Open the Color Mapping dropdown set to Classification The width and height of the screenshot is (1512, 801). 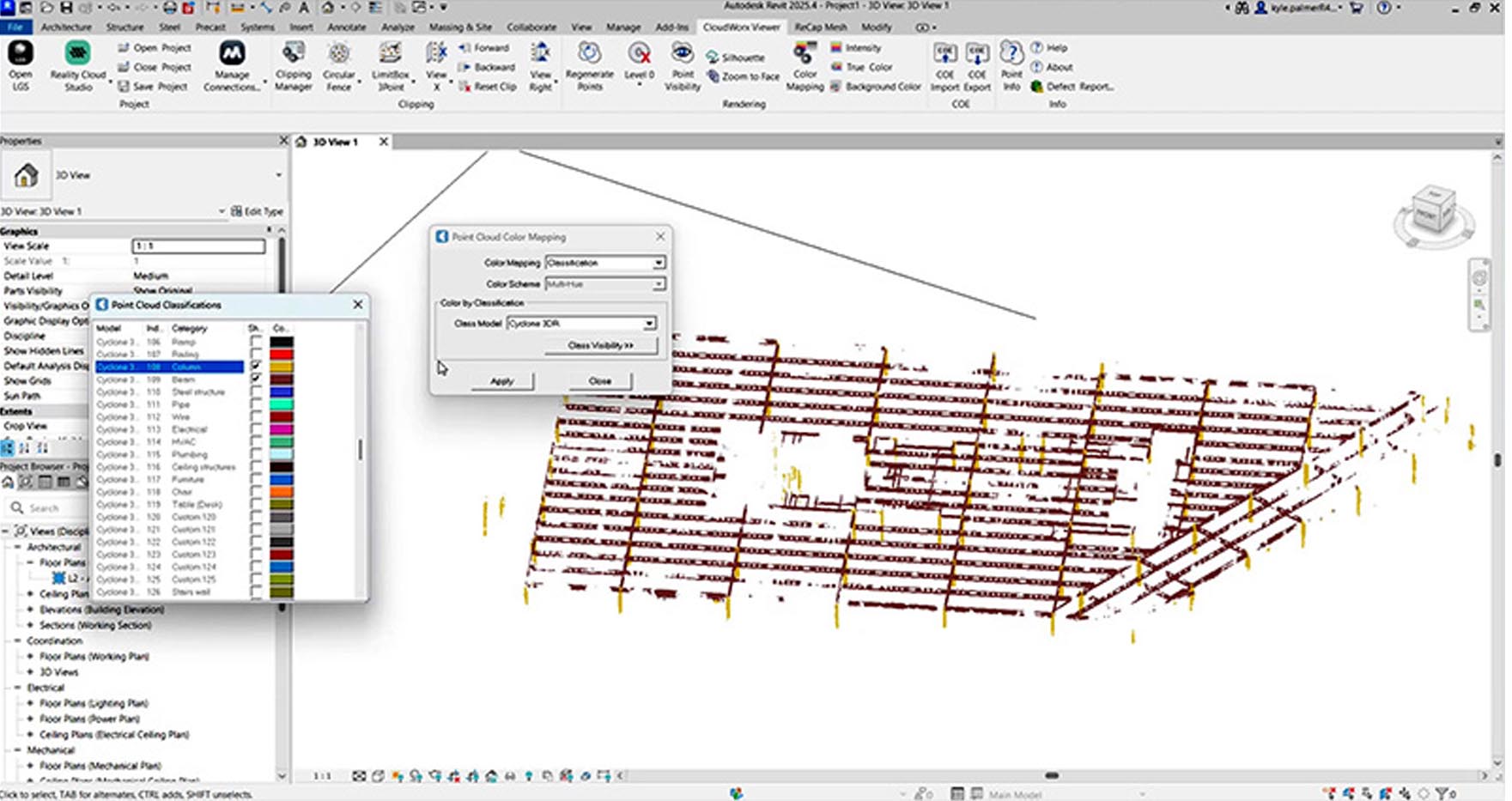[x=605, y=263]
